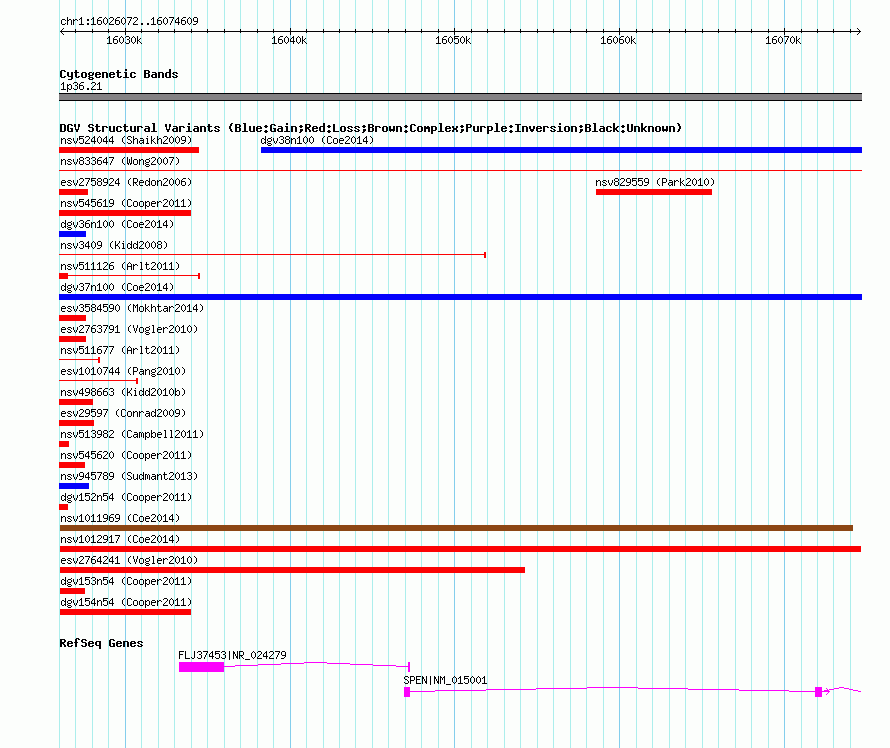Click the DGV Structural Variants track title
Viewport: 890px width, 748px height.
click(370, 128)
